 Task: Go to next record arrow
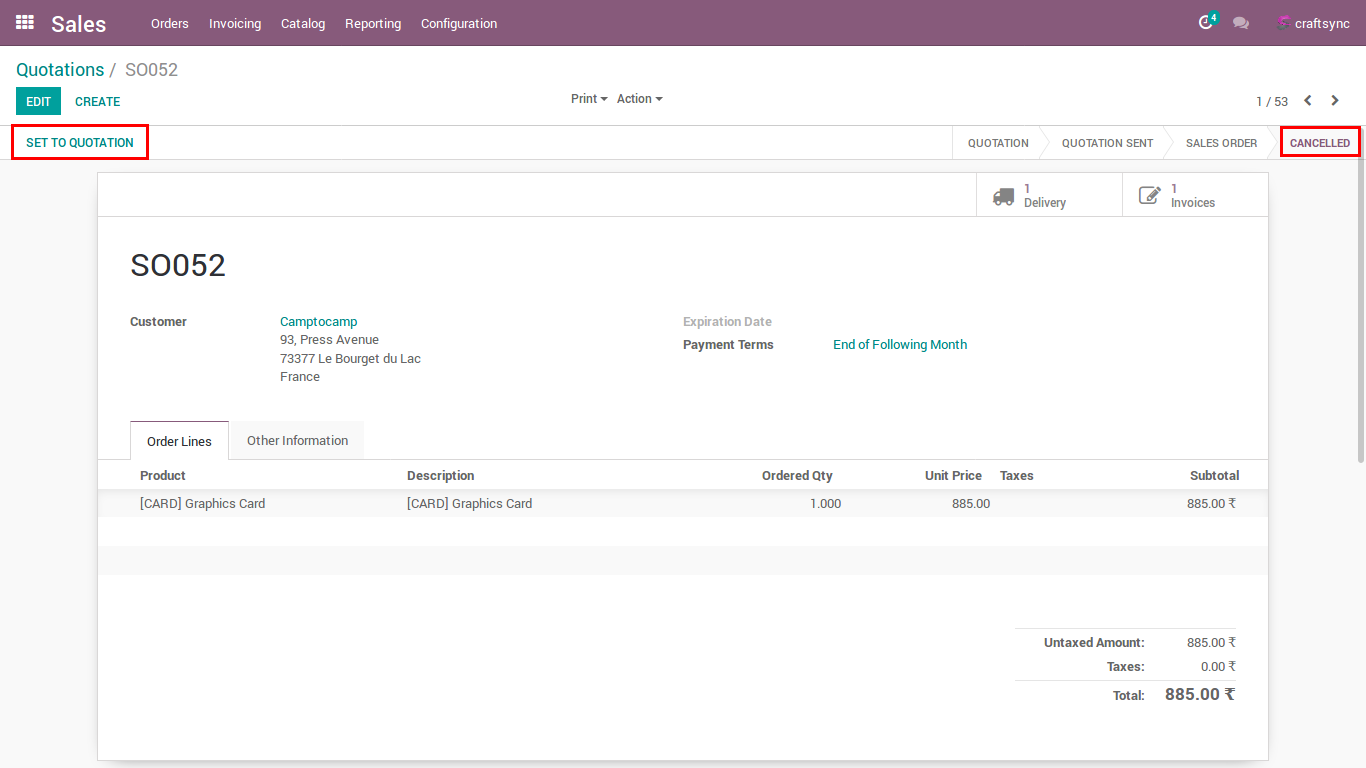tap(1335, 101)
